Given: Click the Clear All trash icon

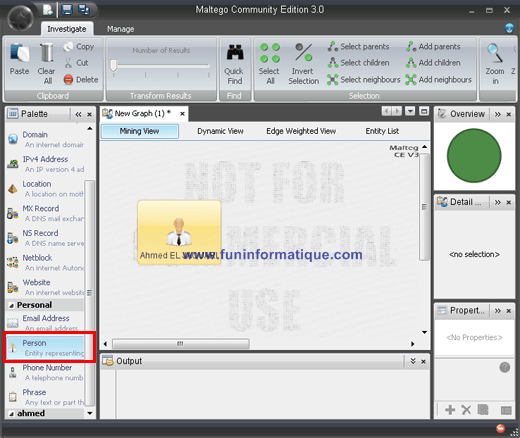Looking at the screenshot, I should point(47,53).
